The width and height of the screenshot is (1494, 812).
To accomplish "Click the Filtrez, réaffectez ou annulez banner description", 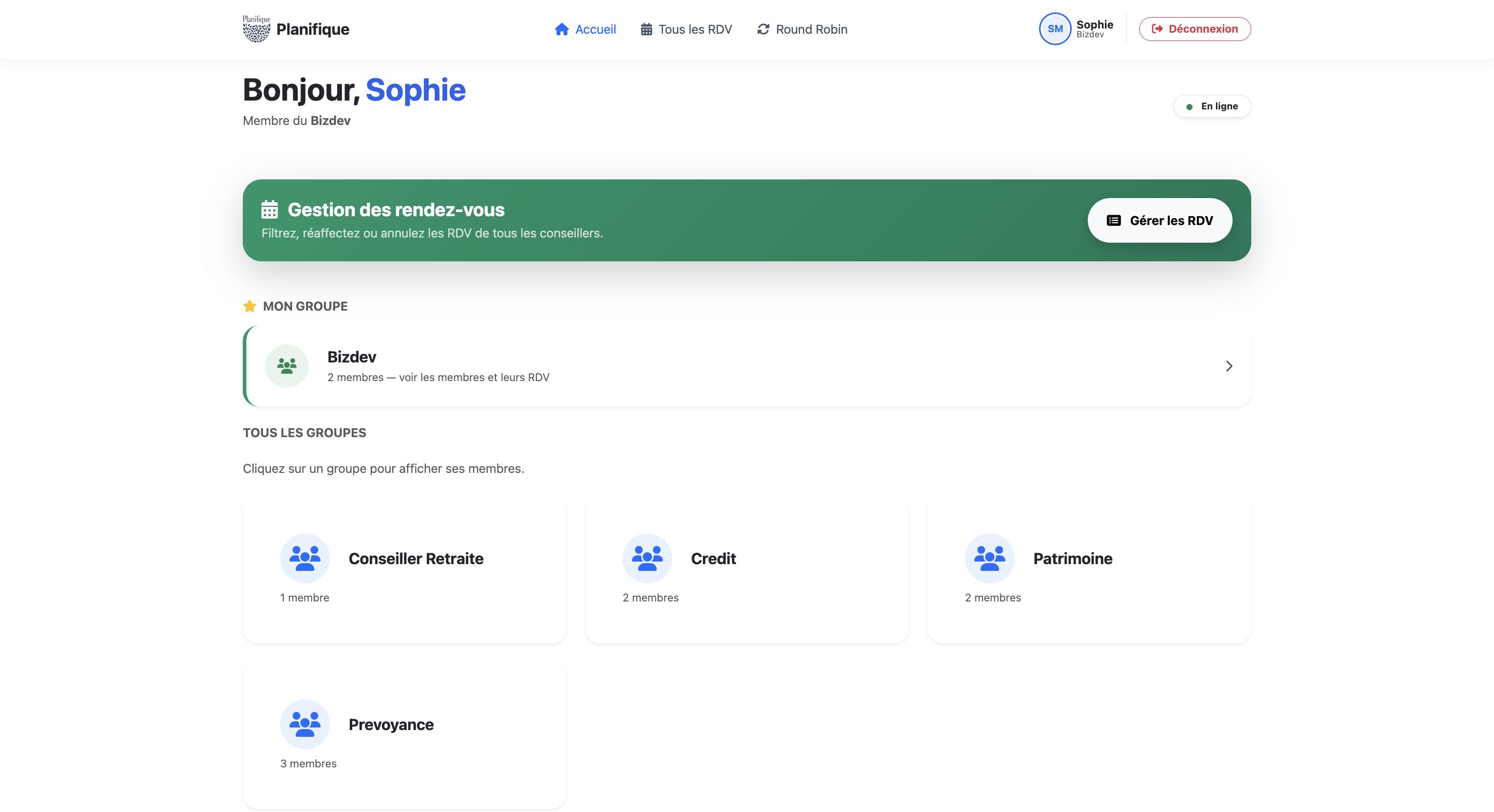I will click(x=432, y=233).
